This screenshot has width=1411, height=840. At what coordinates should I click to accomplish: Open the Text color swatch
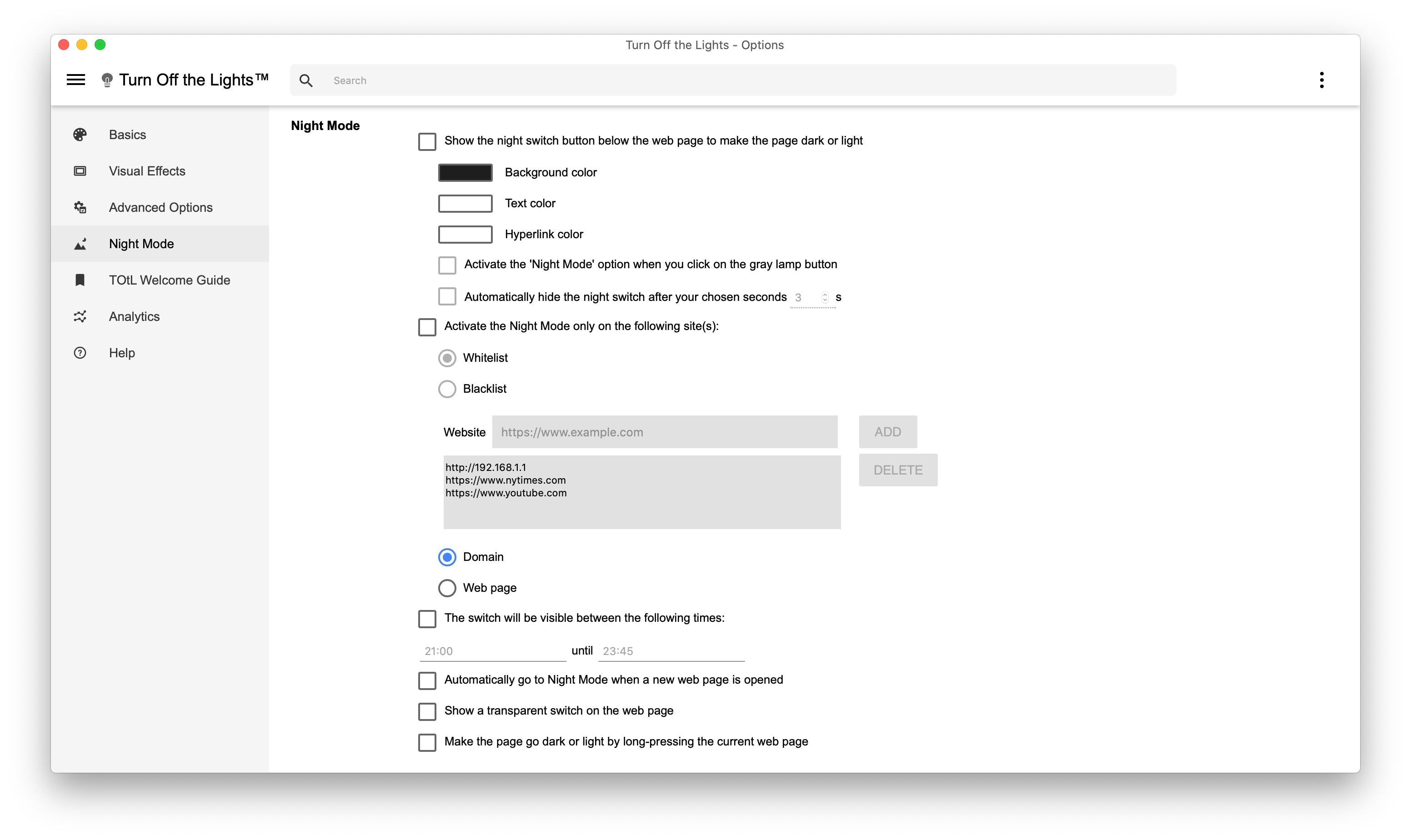[465, 203]
